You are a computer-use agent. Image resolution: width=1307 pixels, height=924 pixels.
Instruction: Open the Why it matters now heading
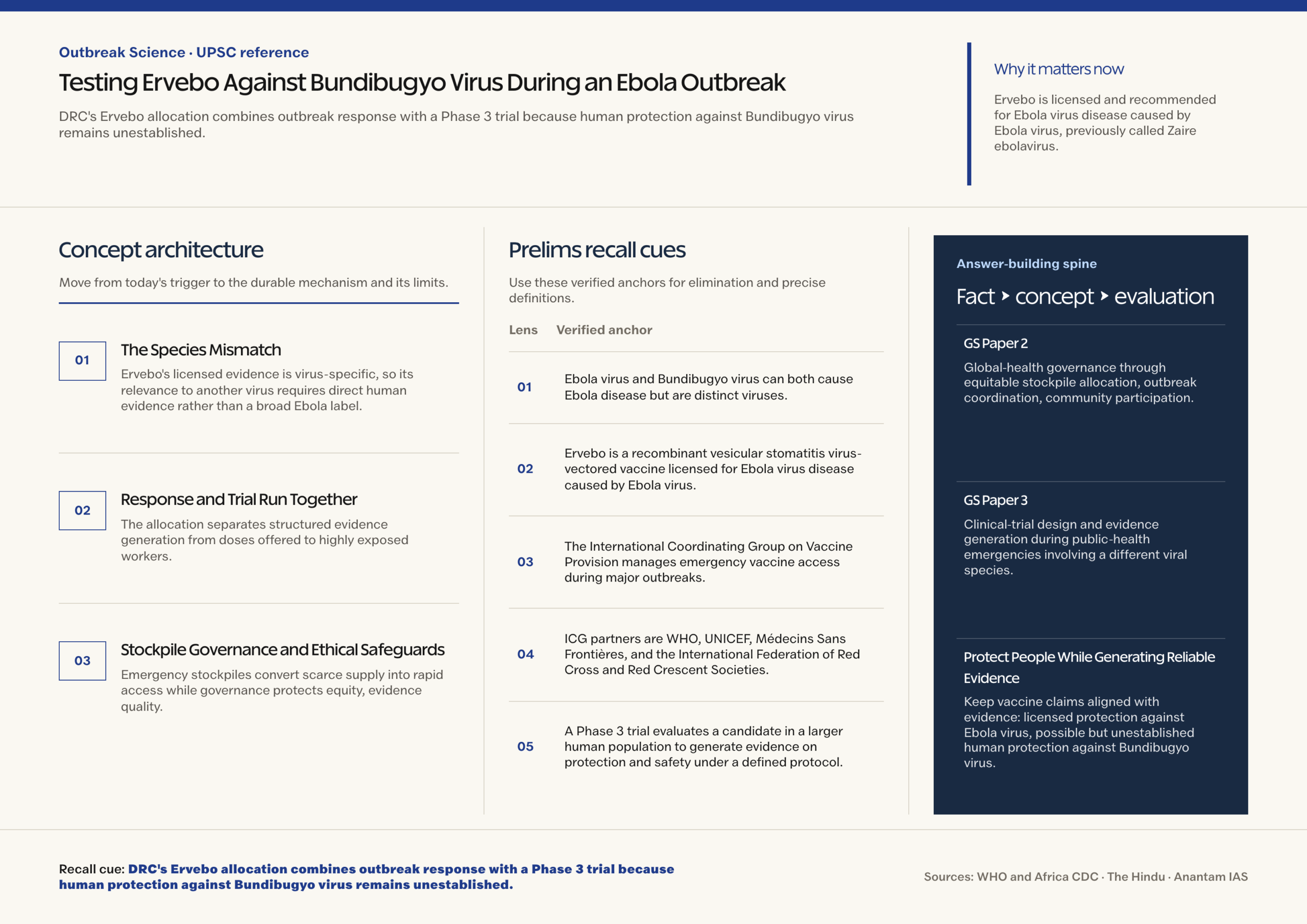(1058, 69)
